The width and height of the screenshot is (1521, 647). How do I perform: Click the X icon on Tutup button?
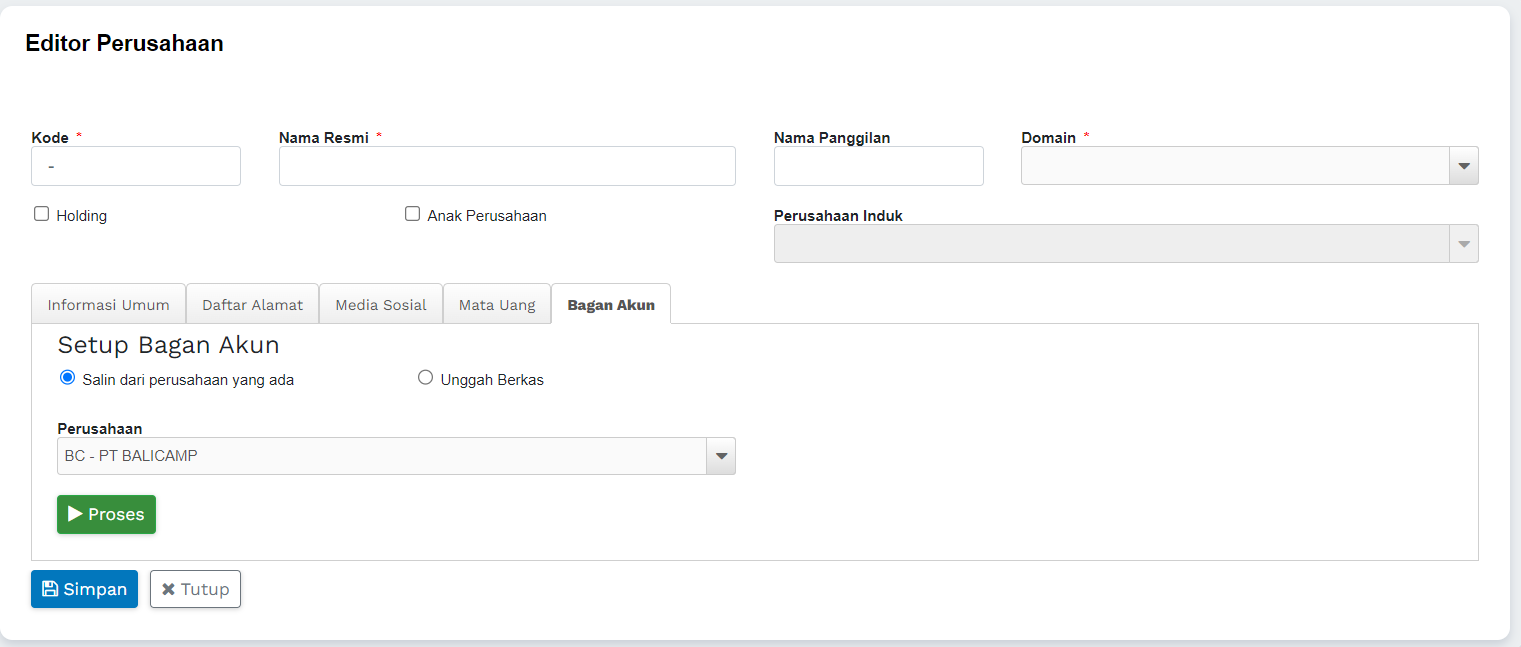point(168,589)
